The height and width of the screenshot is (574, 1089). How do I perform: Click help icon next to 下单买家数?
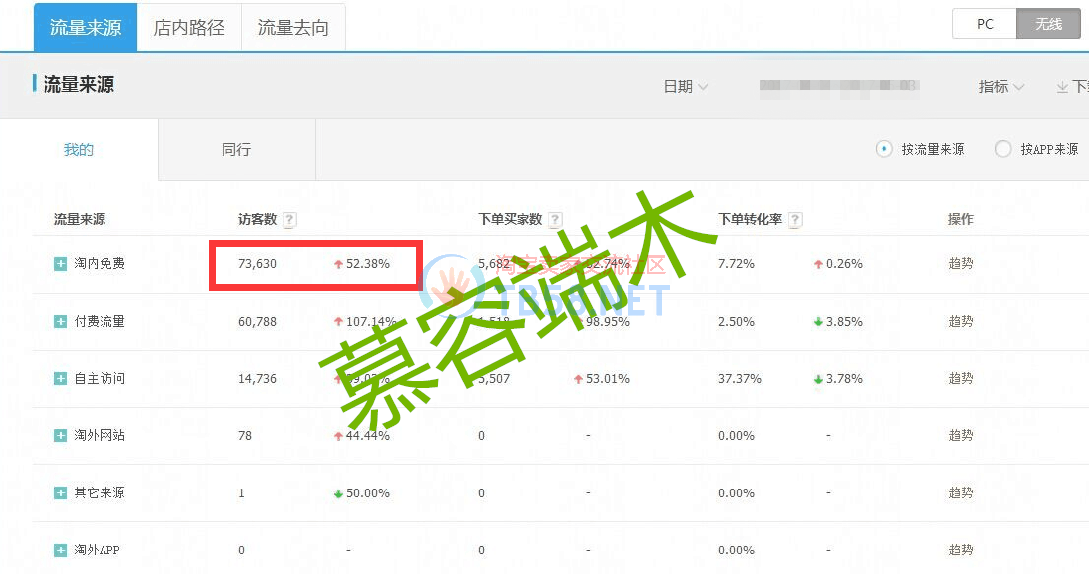[555, 220]
